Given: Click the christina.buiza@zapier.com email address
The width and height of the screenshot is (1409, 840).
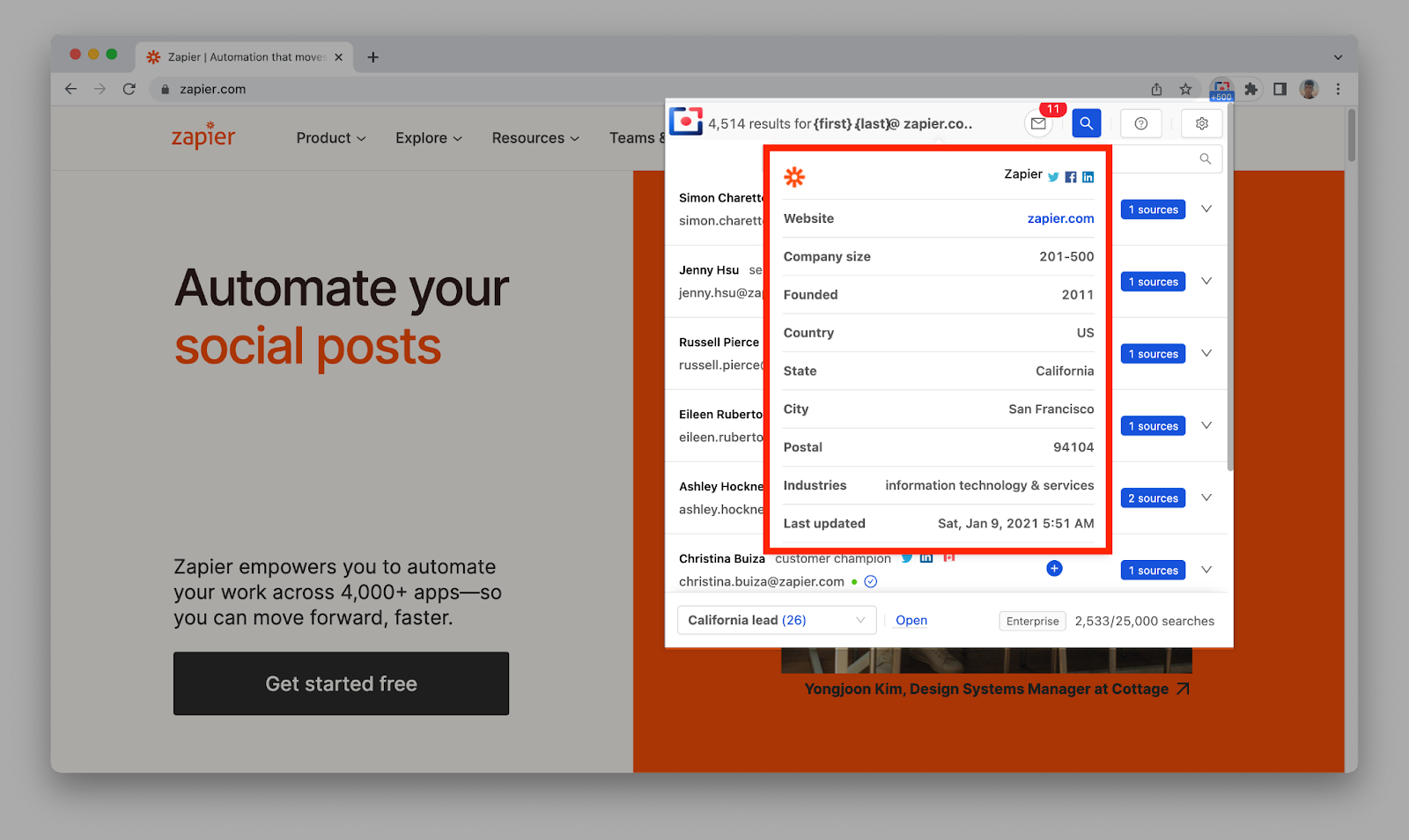Looking at the screenshot, I should (762, 581).
